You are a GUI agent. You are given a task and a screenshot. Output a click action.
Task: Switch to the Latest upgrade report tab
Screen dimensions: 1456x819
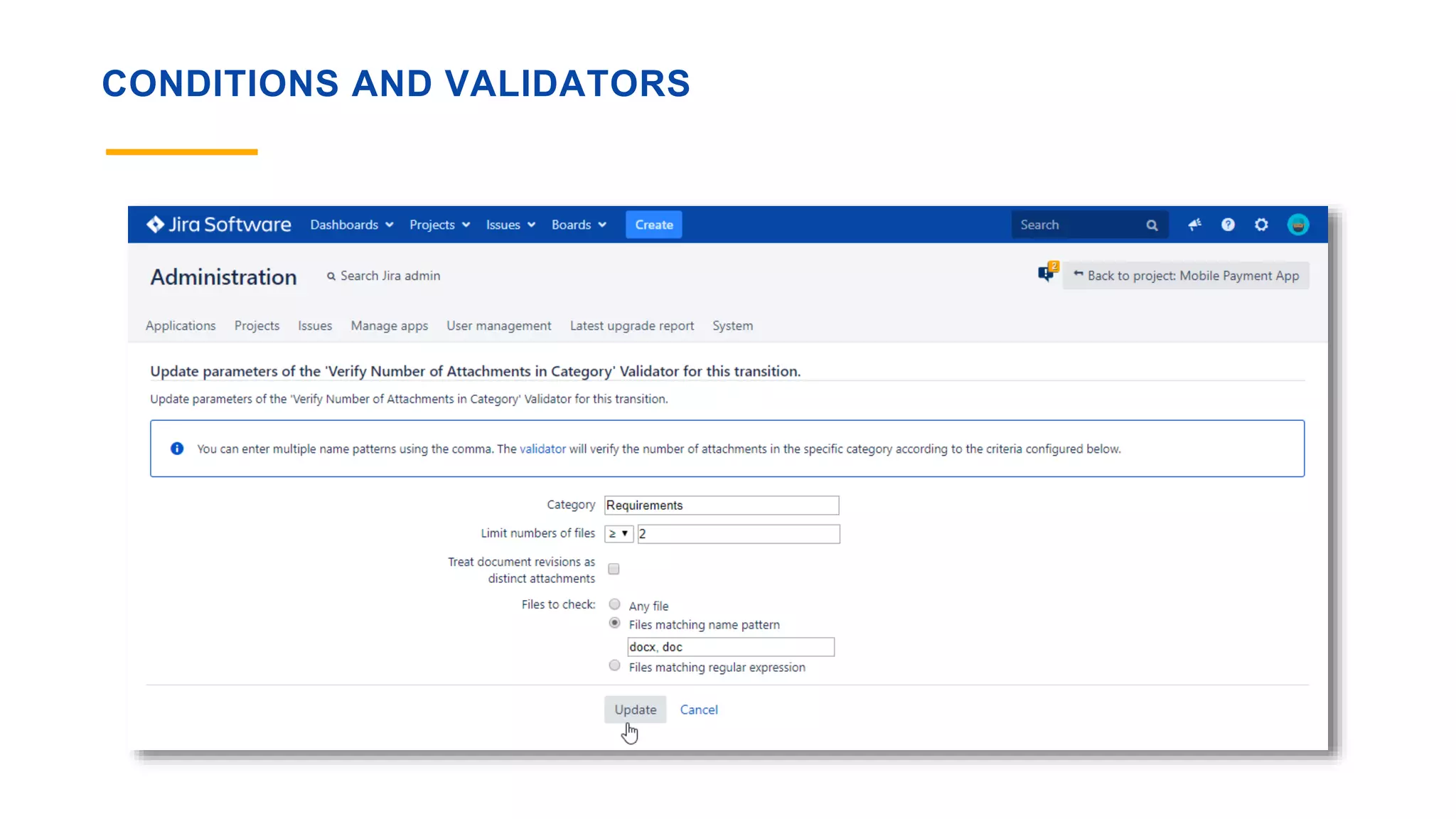pyautogui.click(x=632, y=326)
